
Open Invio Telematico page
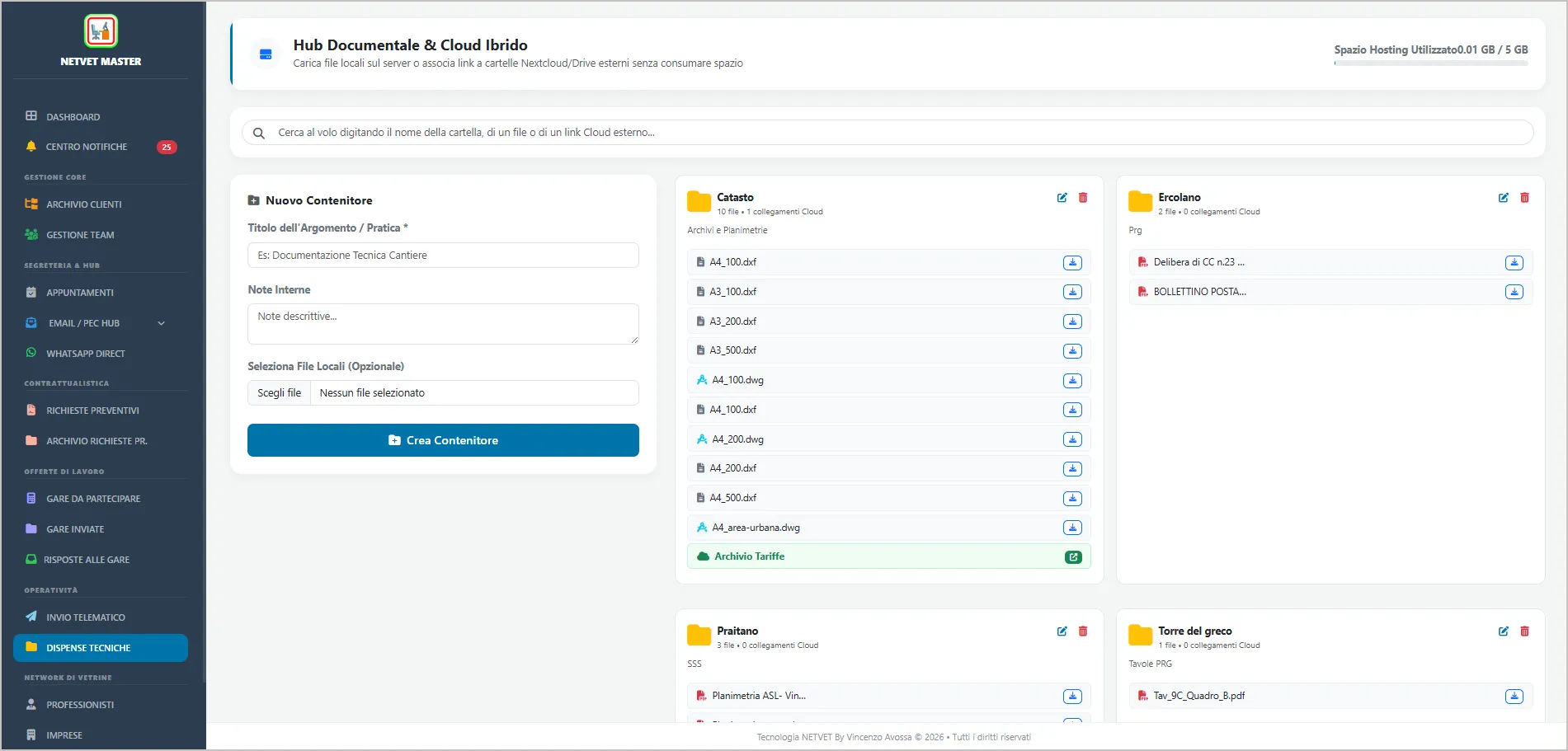[101, 617]
